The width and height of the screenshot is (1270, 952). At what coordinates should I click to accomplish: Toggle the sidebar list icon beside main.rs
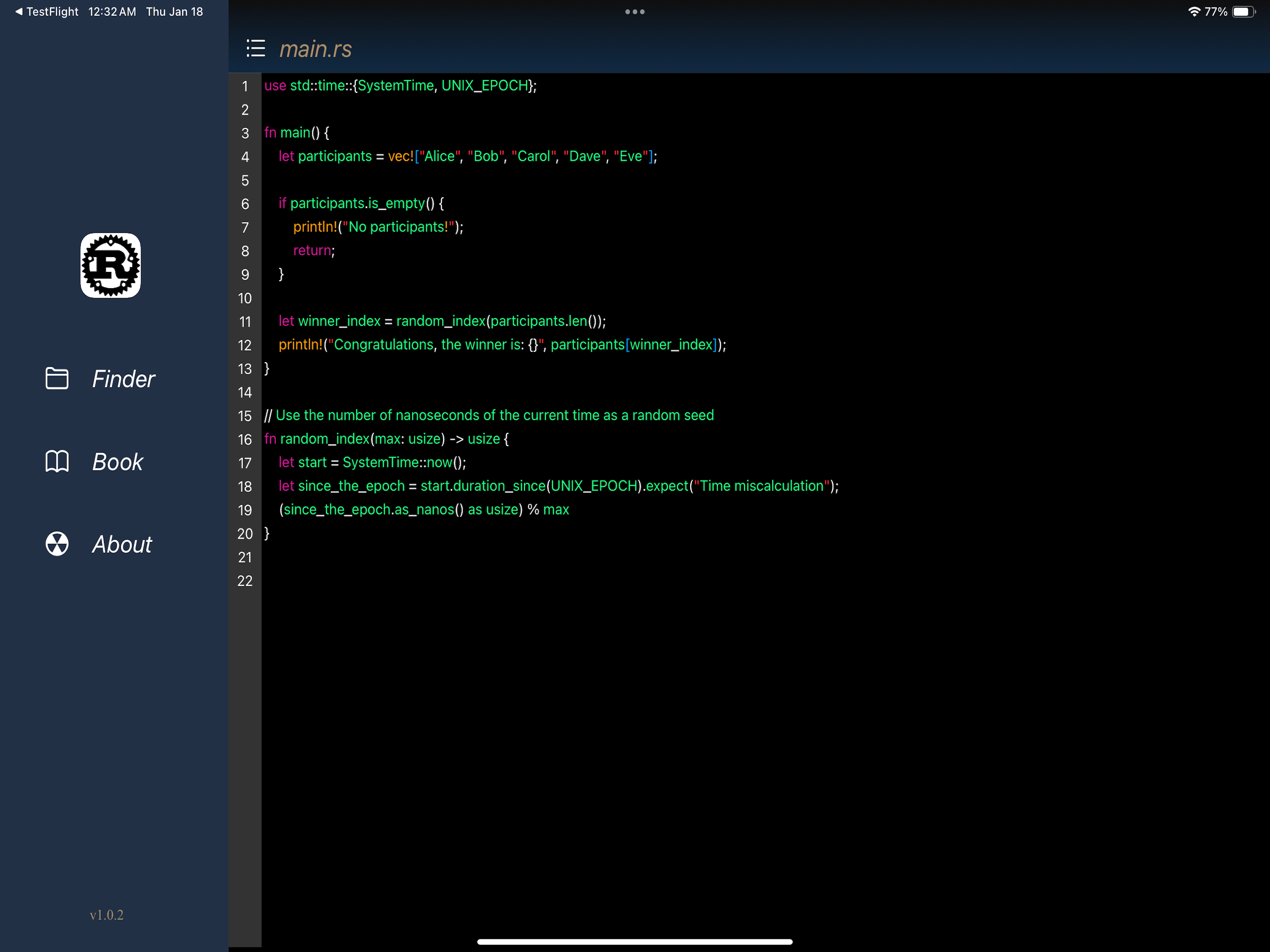click(x=256, y=49)
